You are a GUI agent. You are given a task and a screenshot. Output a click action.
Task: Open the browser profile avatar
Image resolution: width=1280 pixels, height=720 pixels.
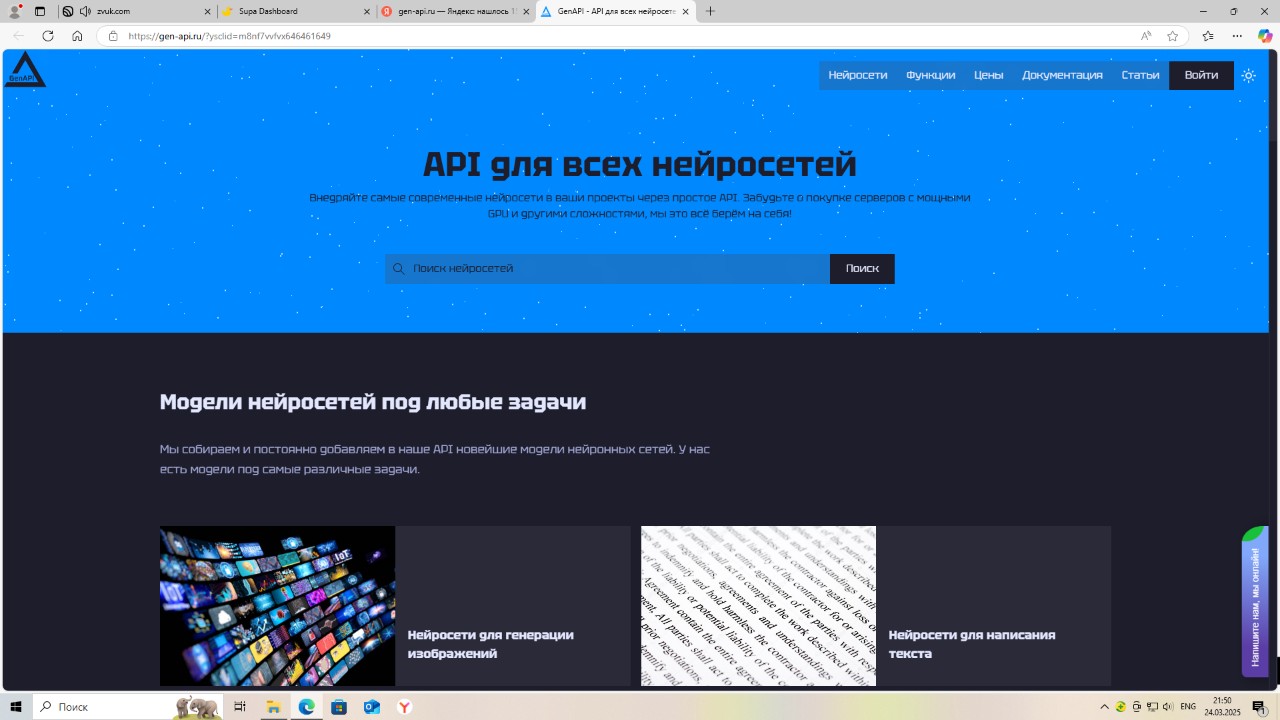pyautogui.click(x=15, y=11)
